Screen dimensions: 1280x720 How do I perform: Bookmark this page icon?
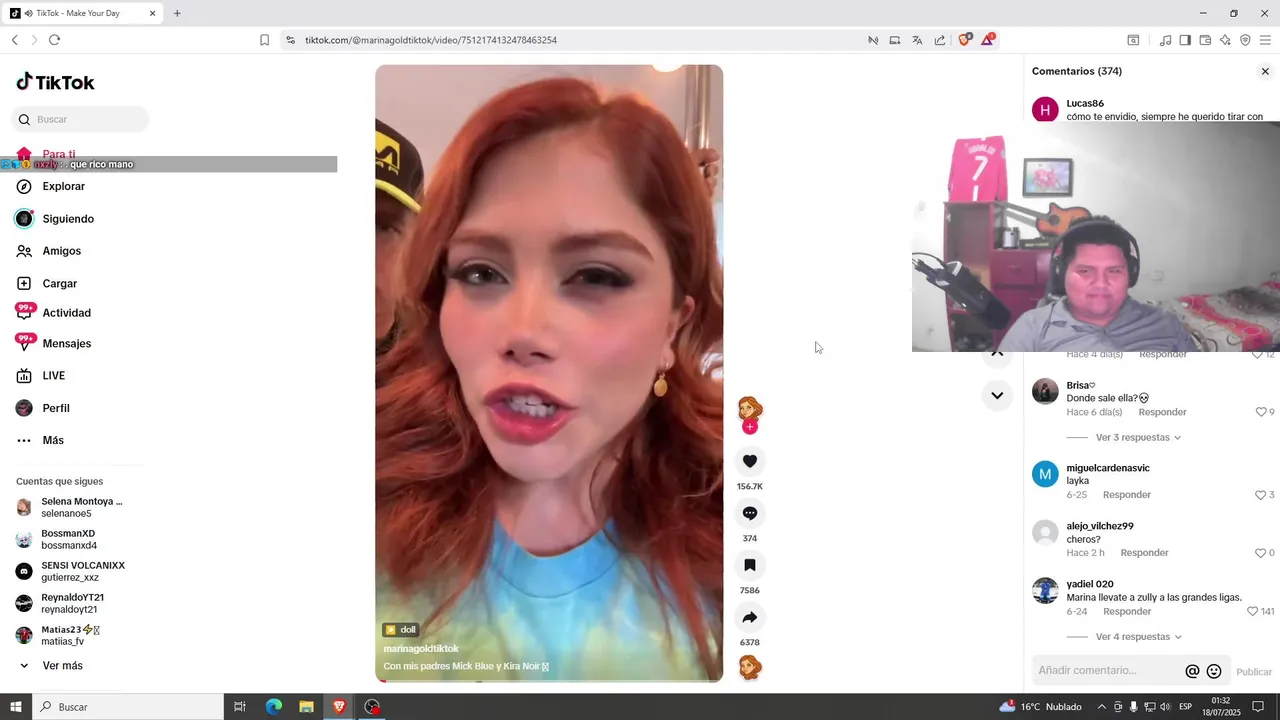point(264,40)
